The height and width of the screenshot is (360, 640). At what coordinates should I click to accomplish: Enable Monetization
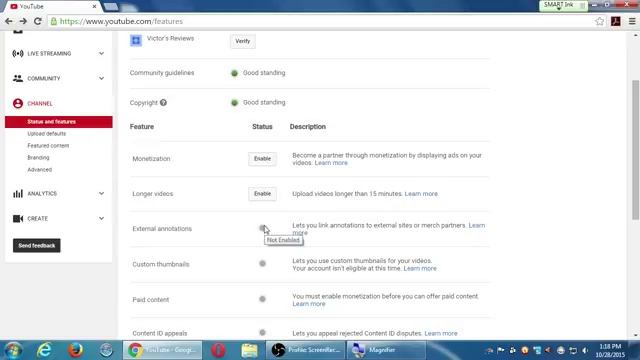[x=262, y=159]
